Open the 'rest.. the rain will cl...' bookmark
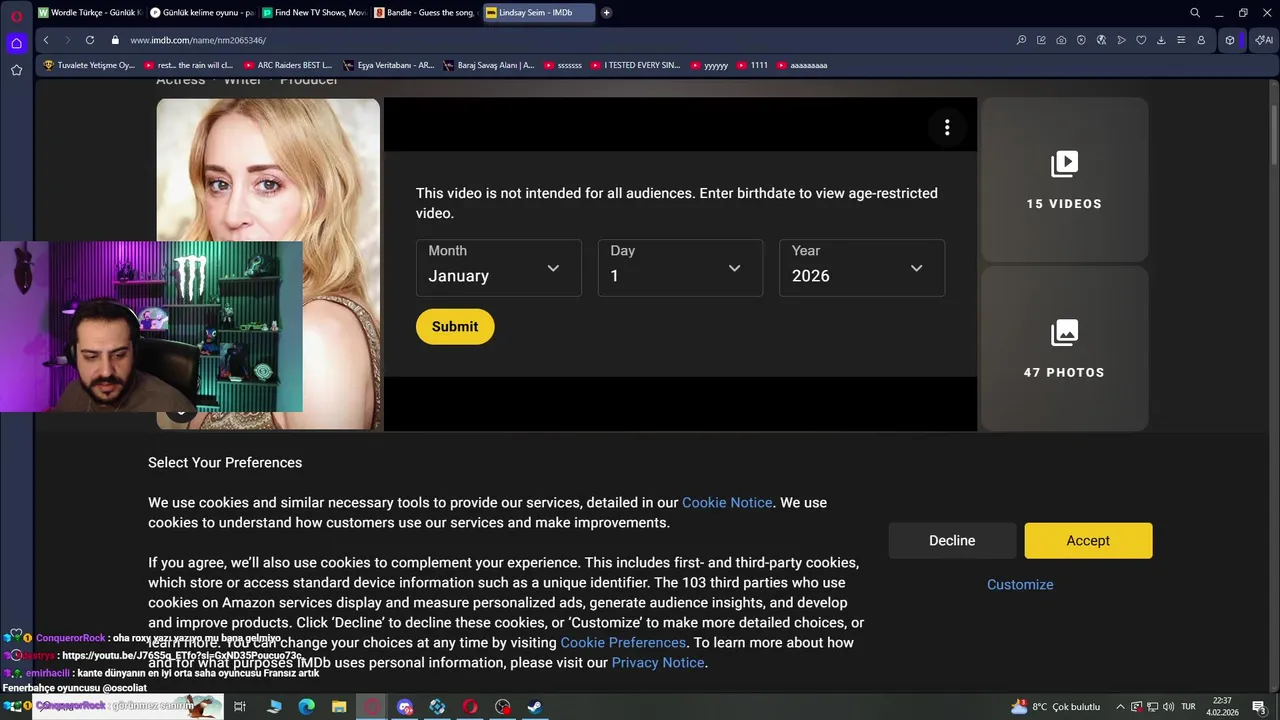 click(189, 65)
